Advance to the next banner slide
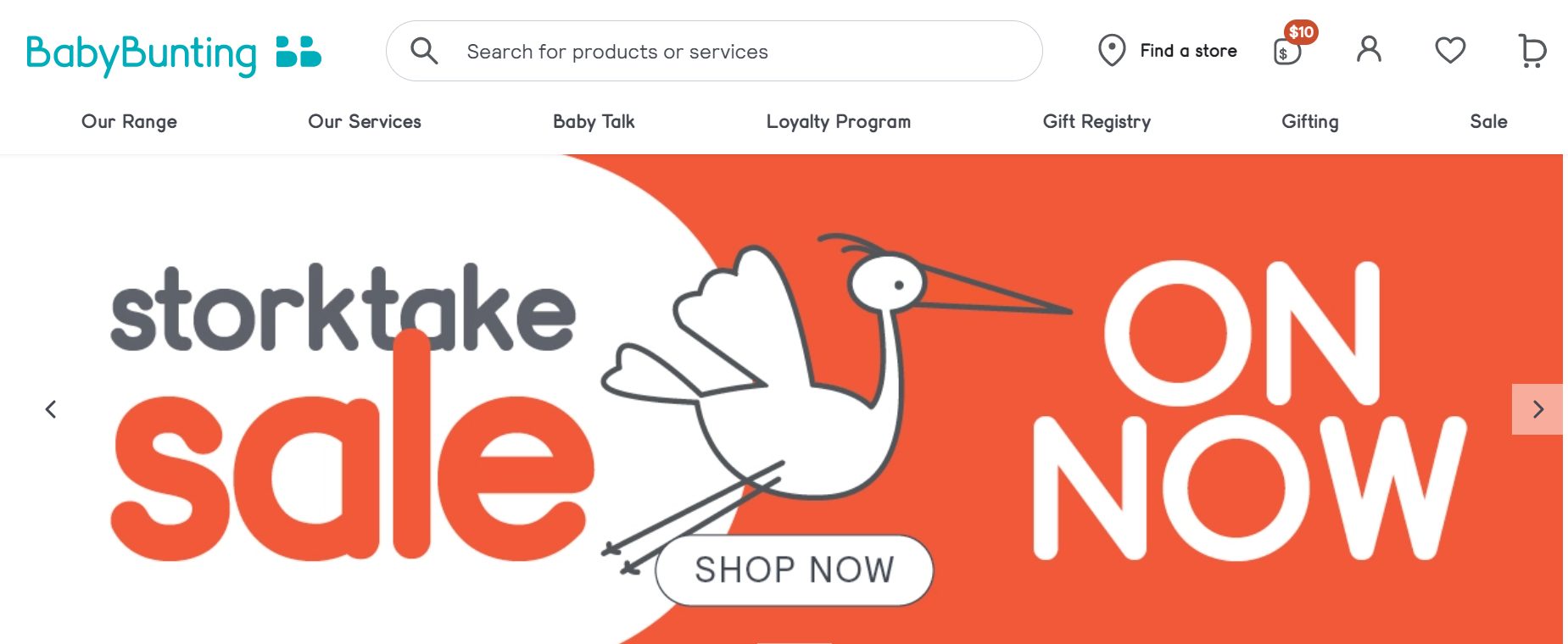The width and height of the screenshot is (1568, 644). click(1537, 409)
